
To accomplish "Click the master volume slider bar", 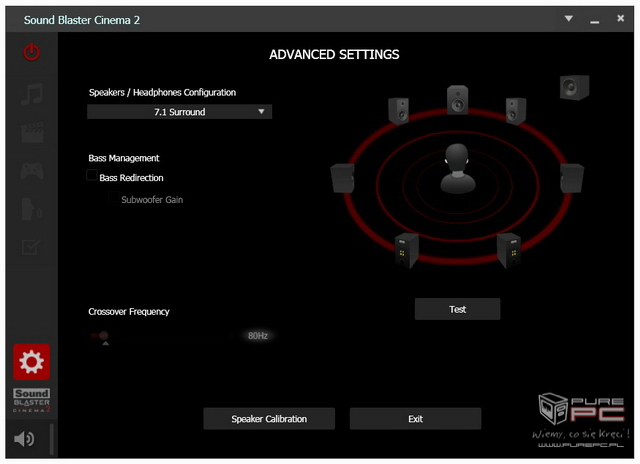I will (x=52, y=439).
